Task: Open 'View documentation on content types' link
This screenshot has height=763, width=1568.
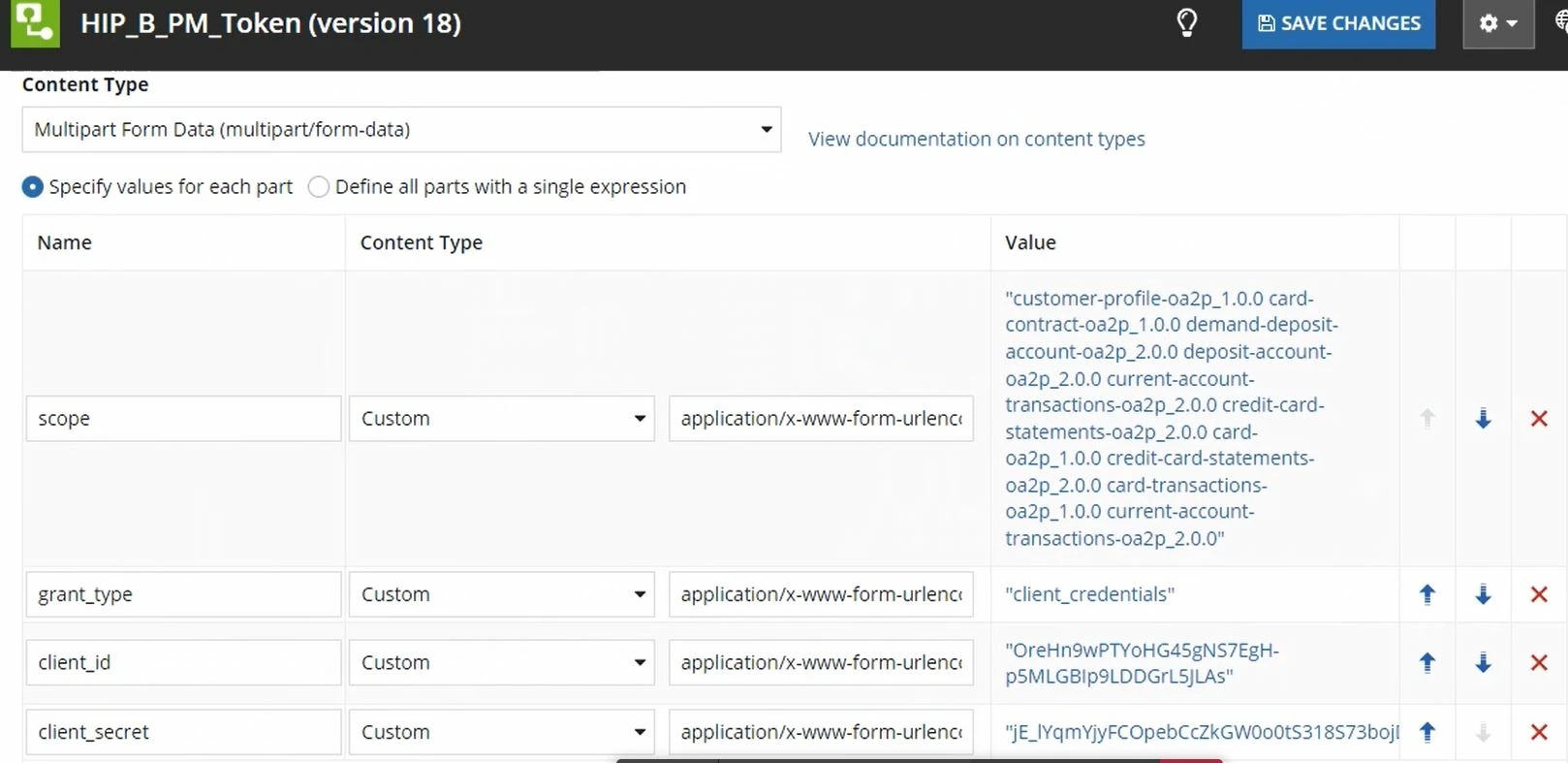Action: point(977,139)
